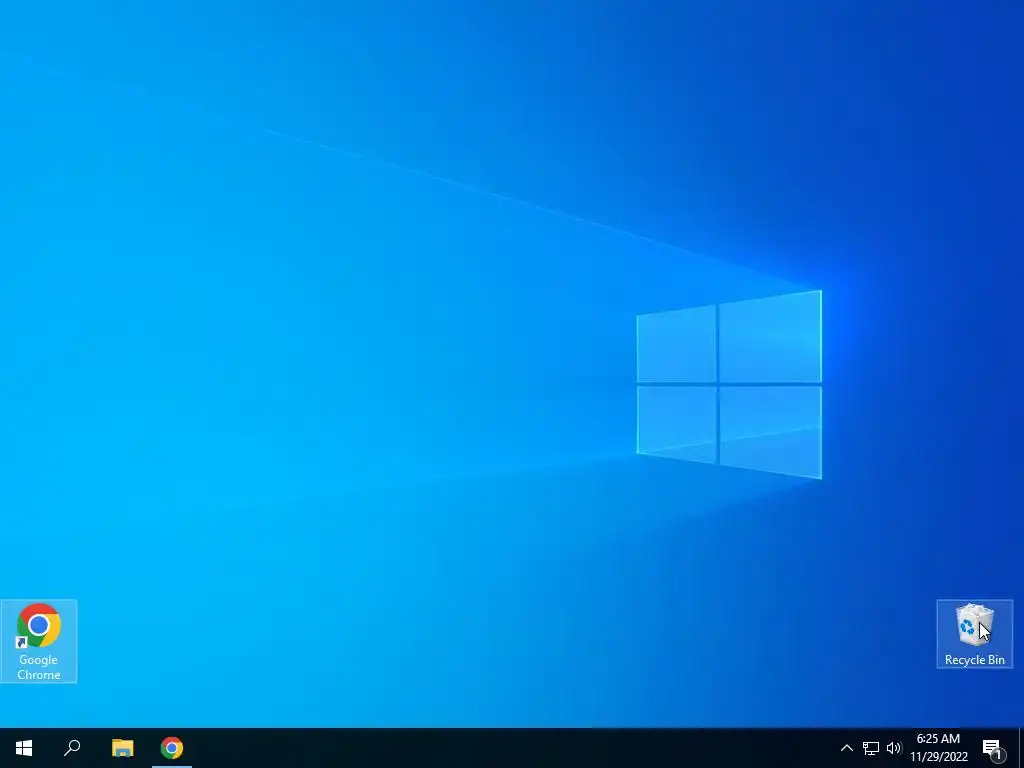The width and height of the screenshot is (1024, 768).
Task: Open File Explorer from the taskbar
Action: point(122,748)
